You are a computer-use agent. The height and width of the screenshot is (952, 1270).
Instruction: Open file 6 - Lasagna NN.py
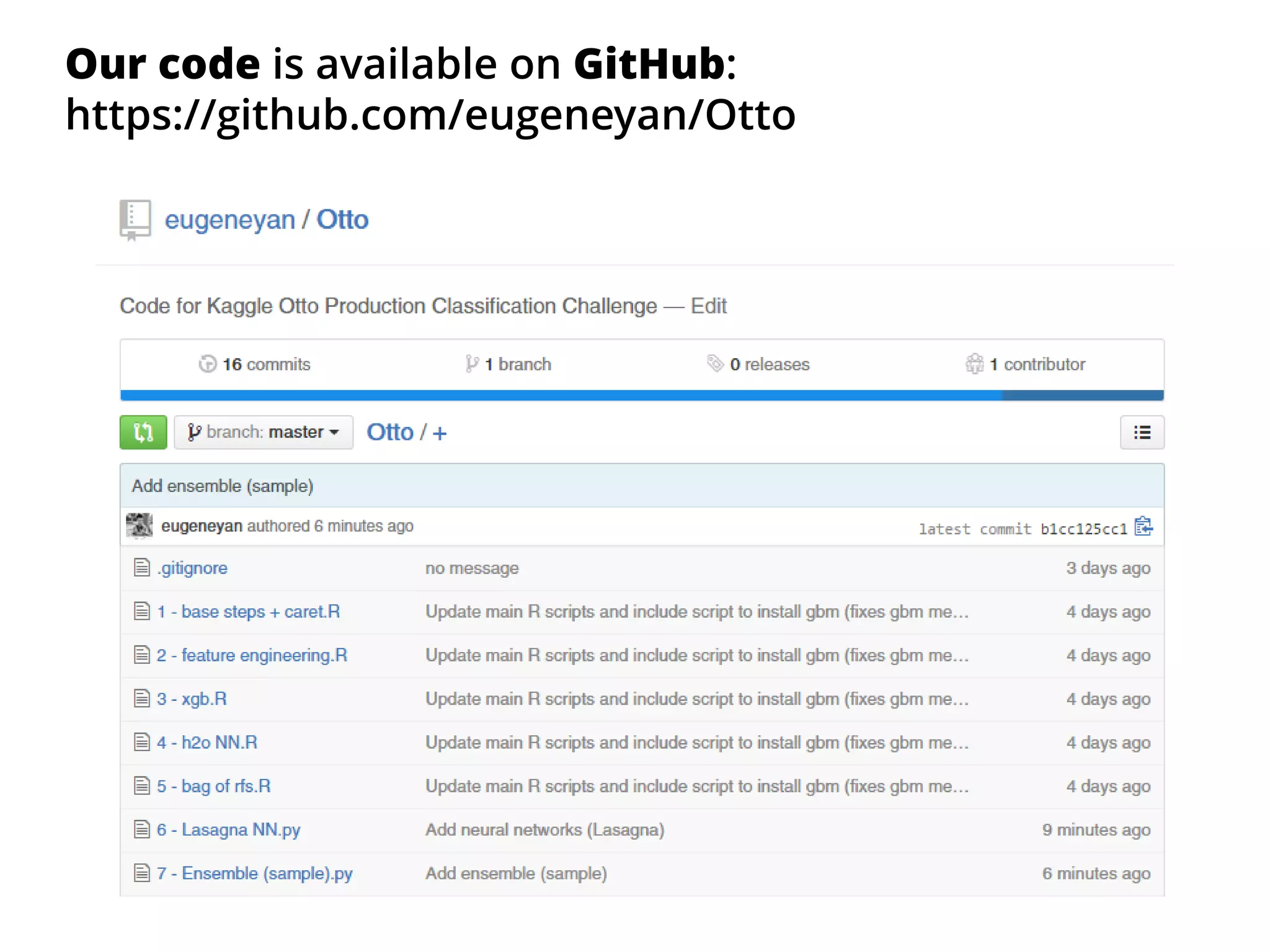point(229,830)
